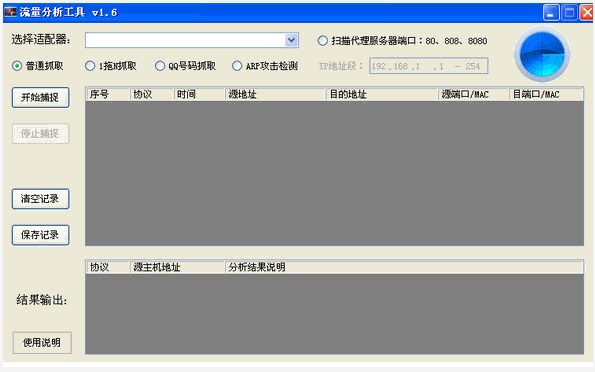Minimize the 流量分析工具 window

coord(551,13)
